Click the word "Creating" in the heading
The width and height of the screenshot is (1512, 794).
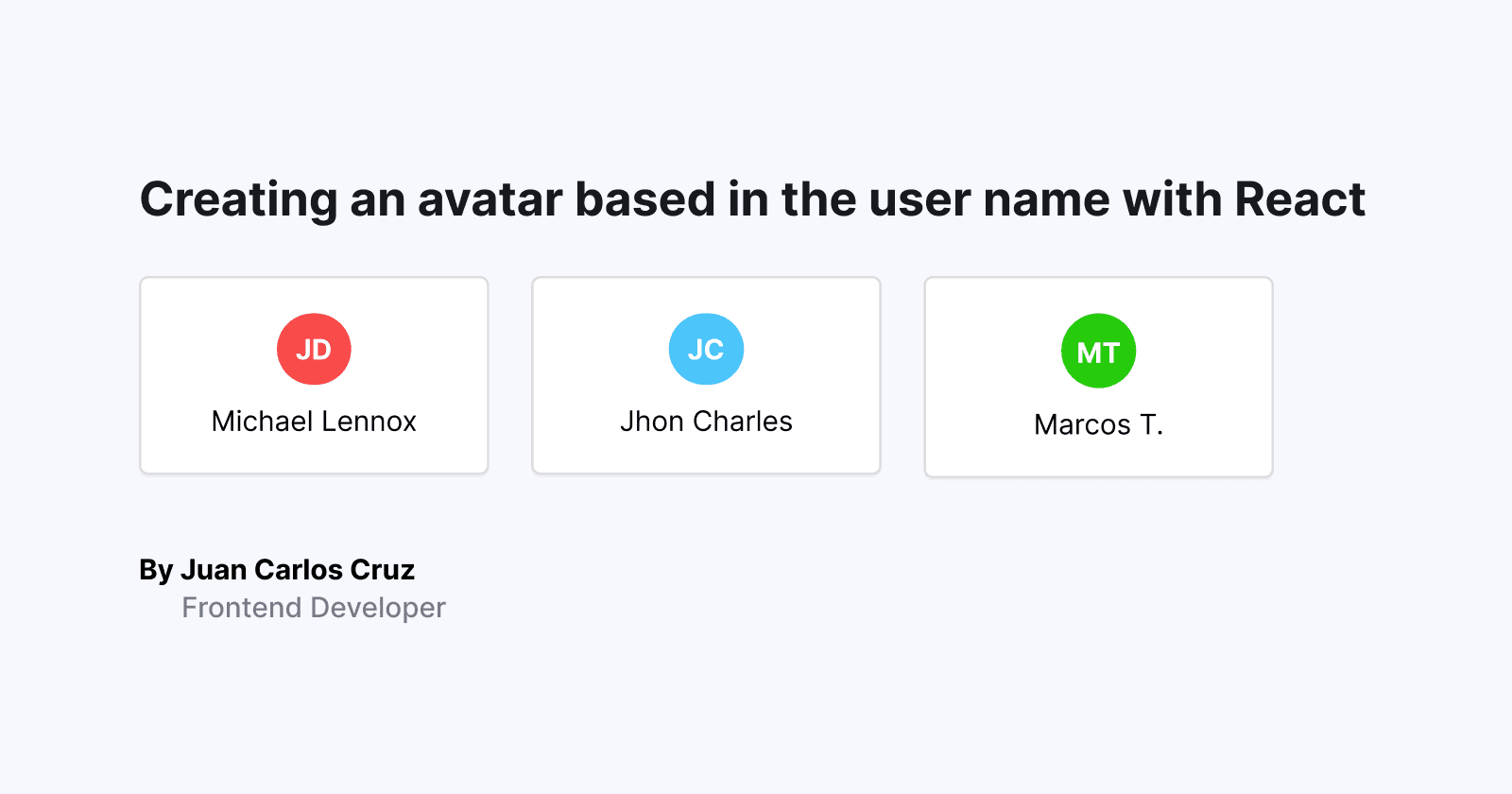[239, 200]
